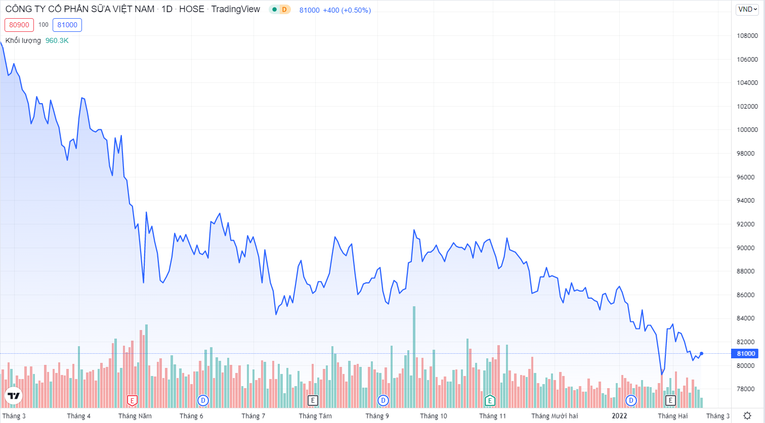765x423 pixels.
Task: Click the HOSE exchange label
Action: pyautogui.click(x=192, y=9)
